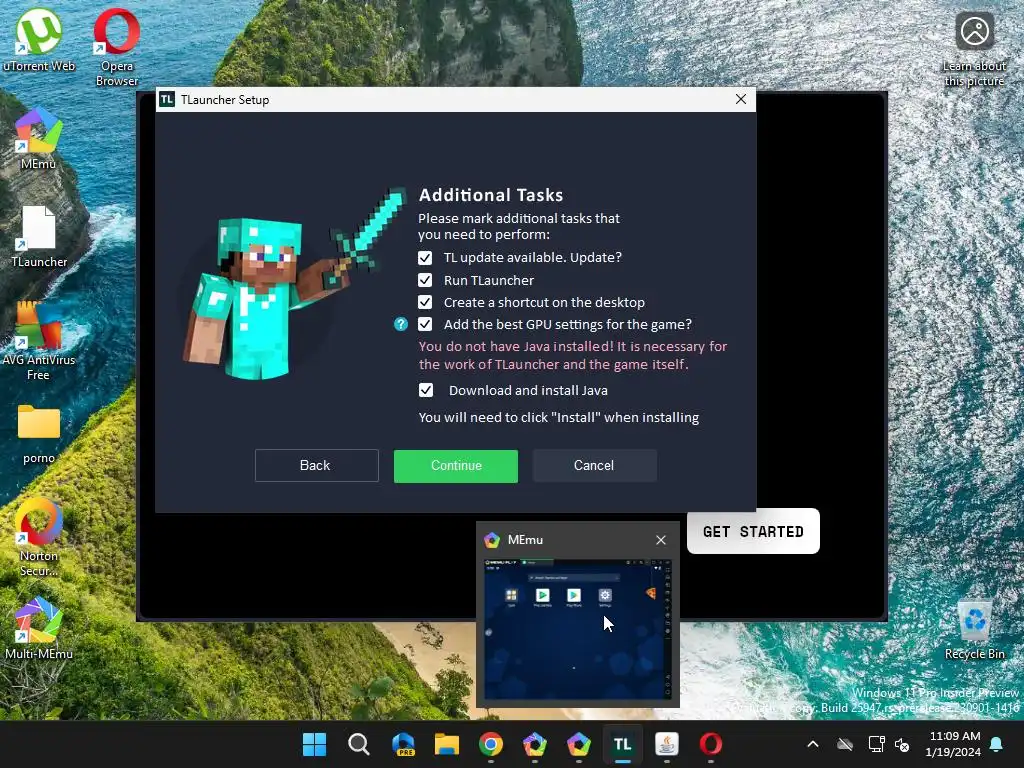This screenshot has height=768, width=1024.
Task: Open Edge PRE browser in taskbar
Action: point(403,744)
